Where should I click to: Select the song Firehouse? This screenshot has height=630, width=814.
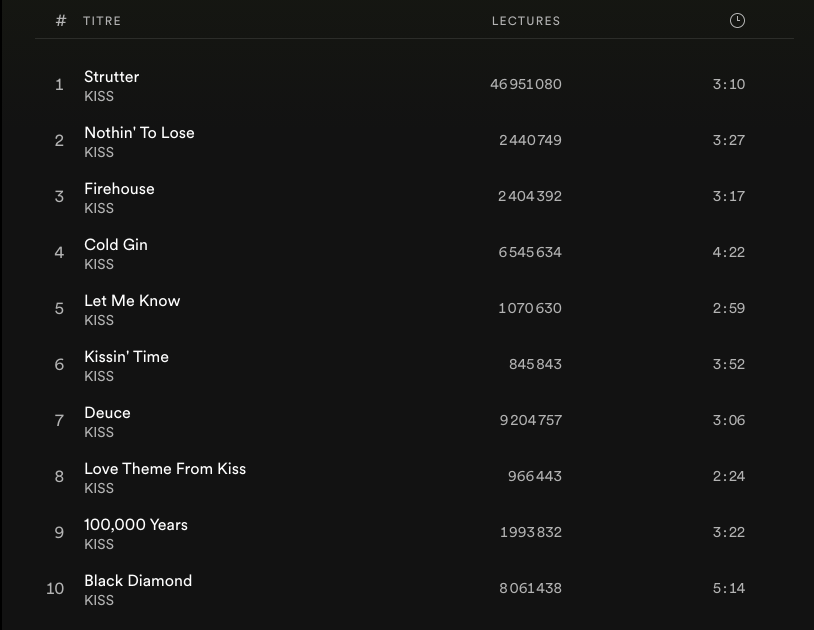[x=119, y=189]
